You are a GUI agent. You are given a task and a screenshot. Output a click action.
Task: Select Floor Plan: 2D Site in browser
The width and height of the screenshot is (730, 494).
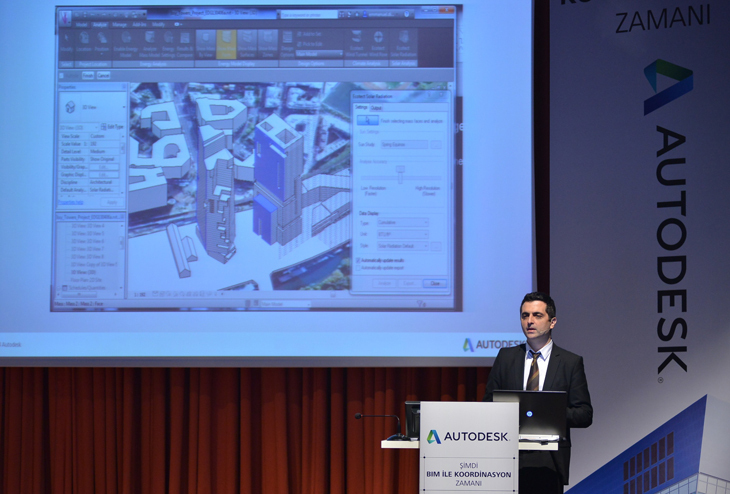(86, 280)
